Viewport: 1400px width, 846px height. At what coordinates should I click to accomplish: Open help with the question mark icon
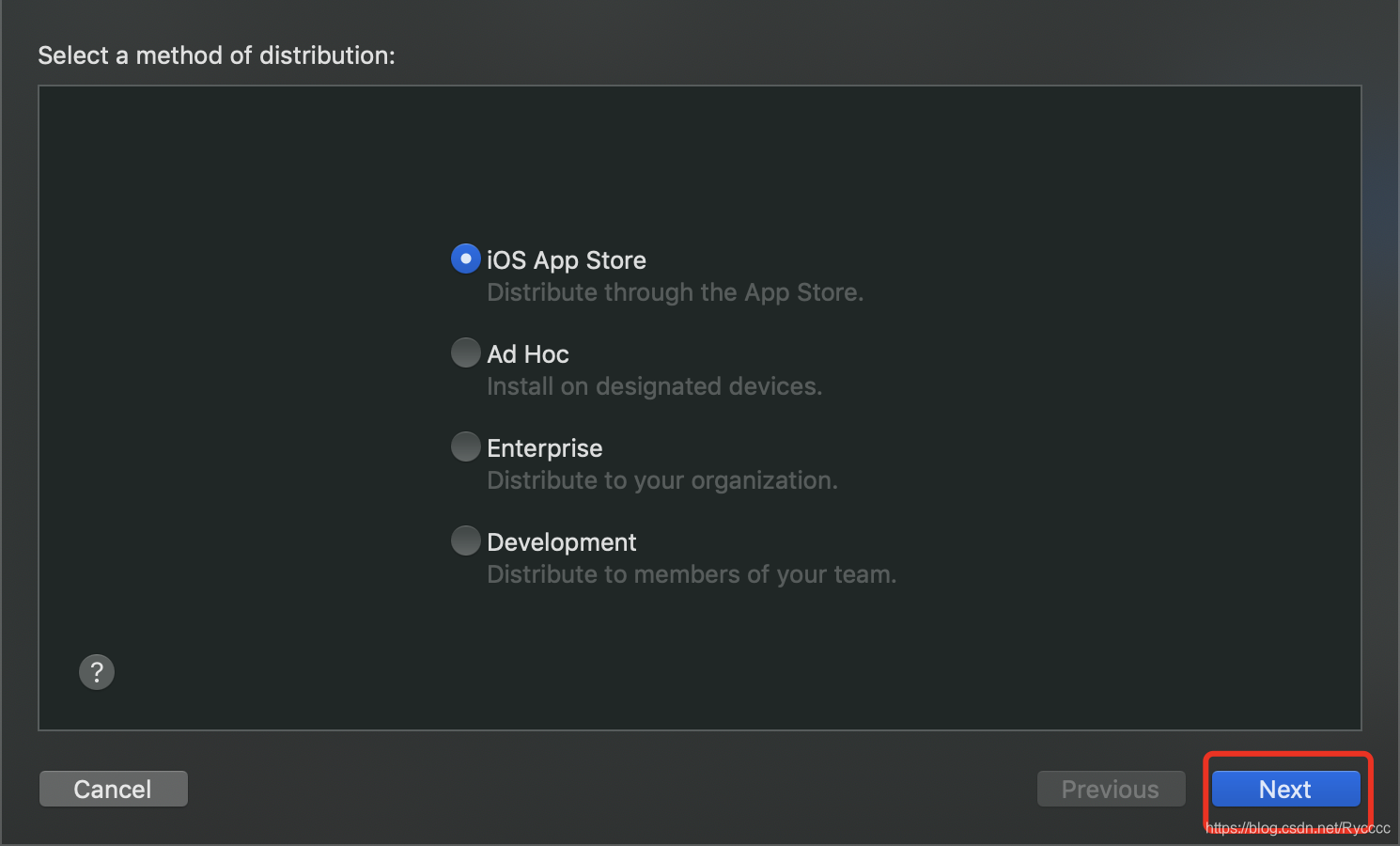pos(97,672)
